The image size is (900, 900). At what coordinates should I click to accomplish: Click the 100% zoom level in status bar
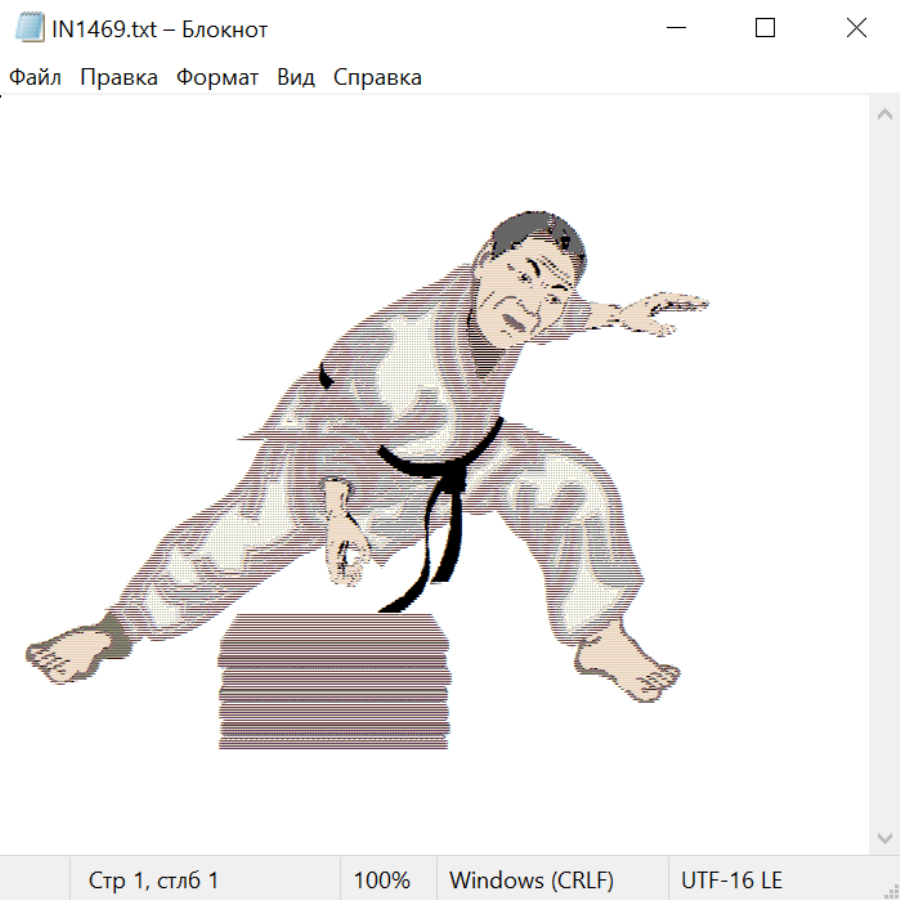tap(382, 880)
